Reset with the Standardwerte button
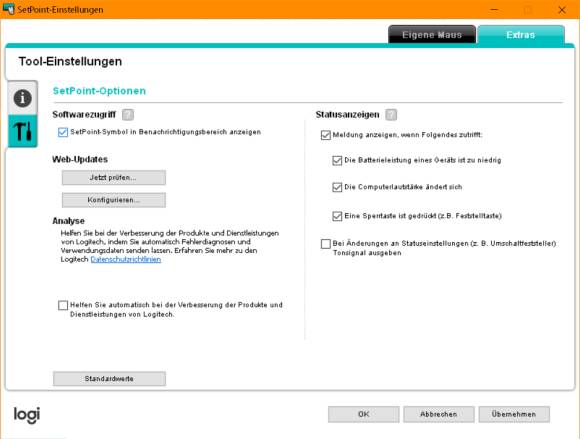 pos(109,379)
